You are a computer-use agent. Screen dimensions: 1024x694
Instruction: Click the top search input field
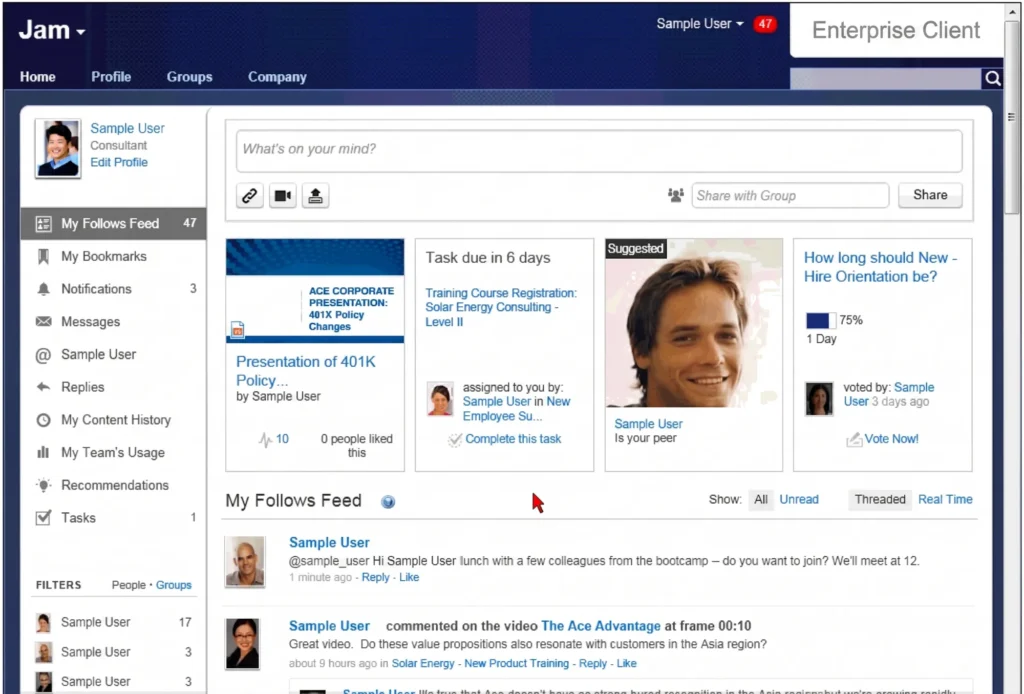886,78
